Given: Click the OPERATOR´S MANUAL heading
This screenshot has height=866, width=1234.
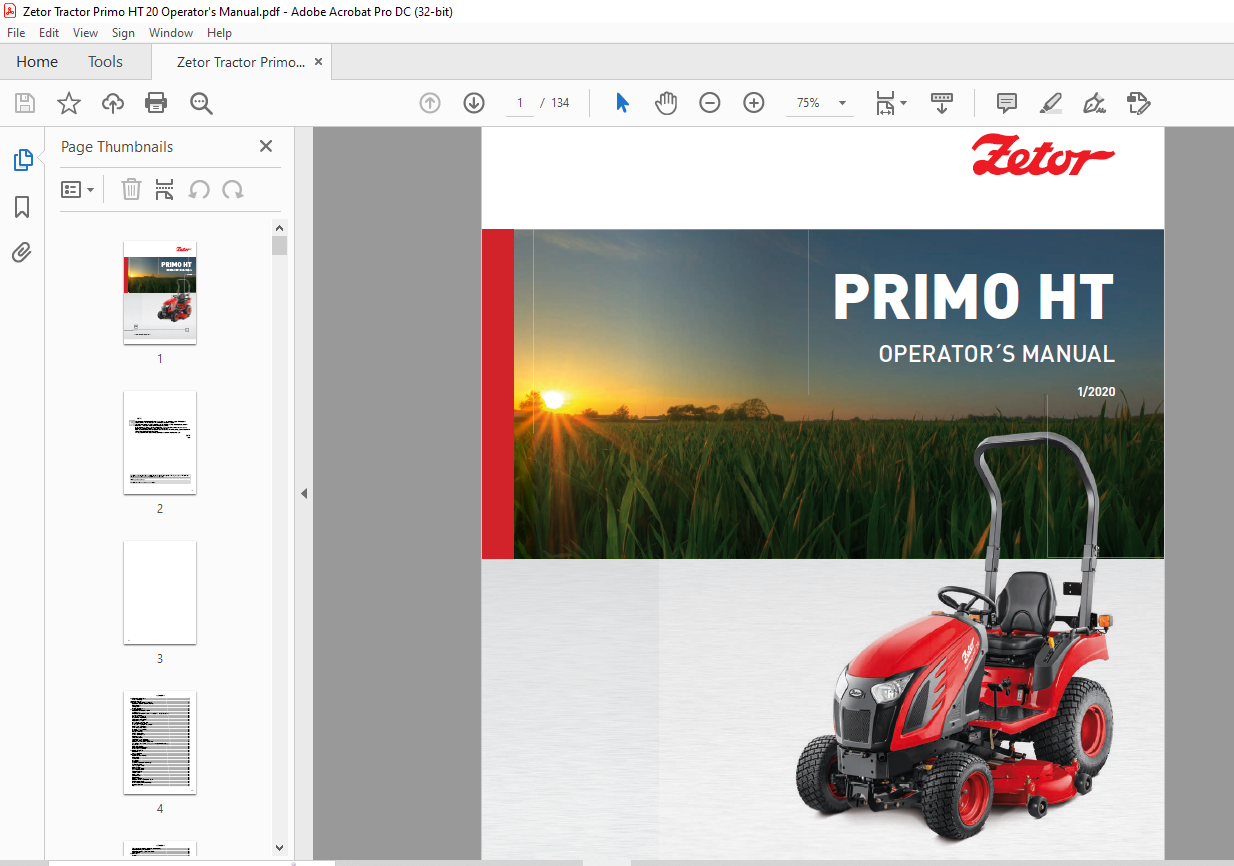Looking at the screenshot, I should click(997, 354).
